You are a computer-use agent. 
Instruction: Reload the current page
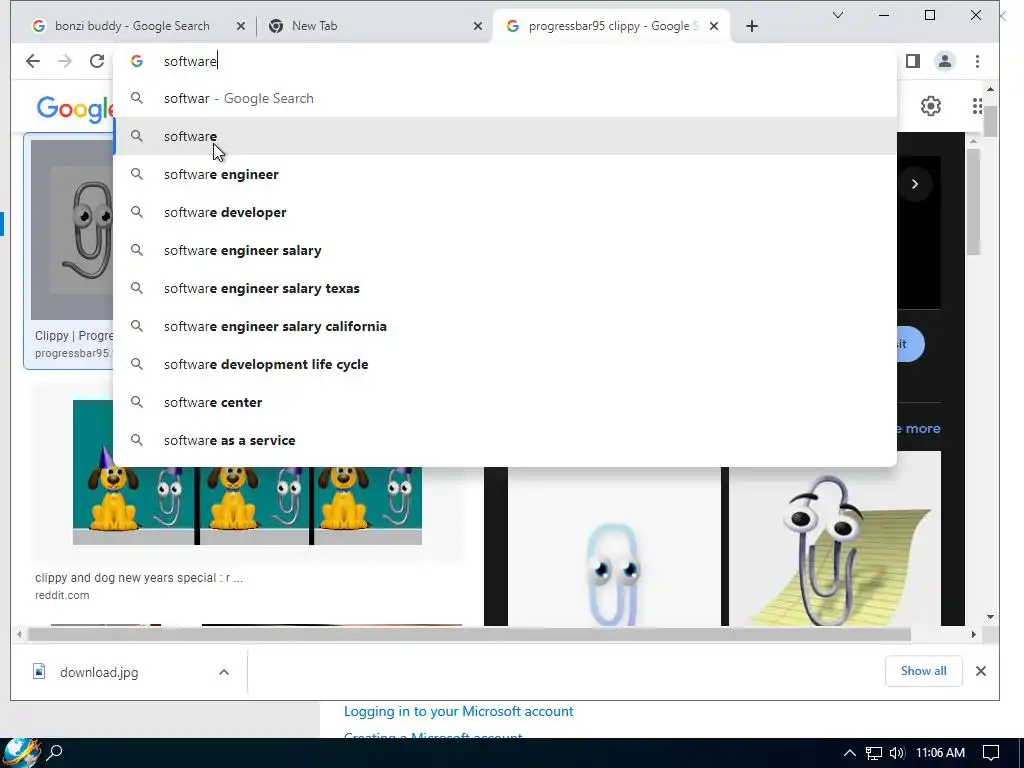coord(97,61)
